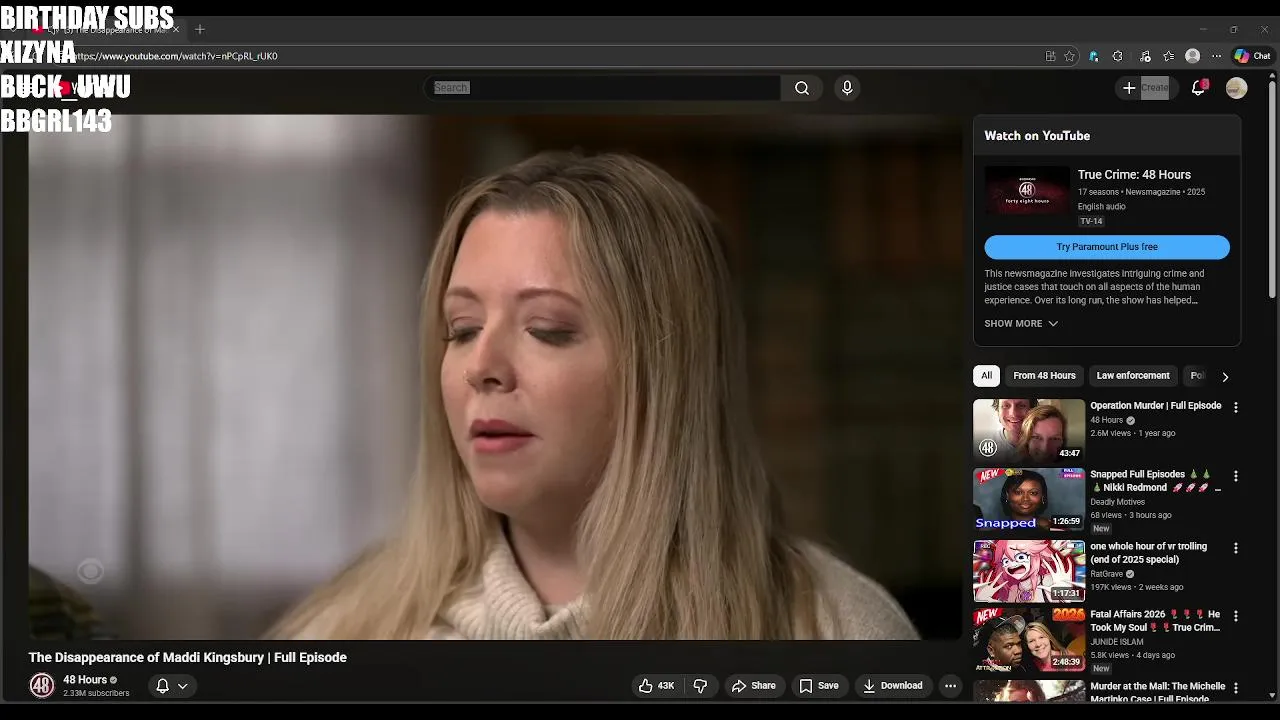
Task: Open browser favorites list icon
Action: (x=1168, y=56)
